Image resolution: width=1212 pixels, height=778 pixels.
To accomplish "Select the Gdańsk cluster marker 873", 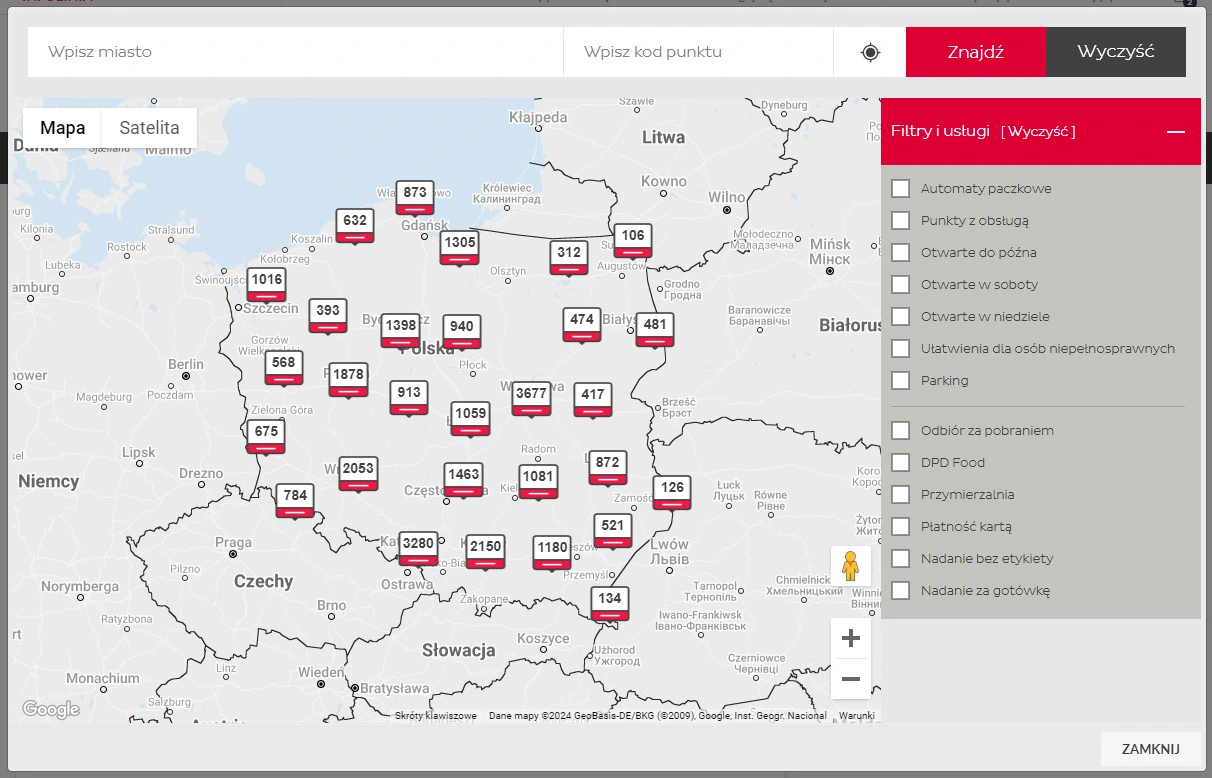I will click(415, 196).
